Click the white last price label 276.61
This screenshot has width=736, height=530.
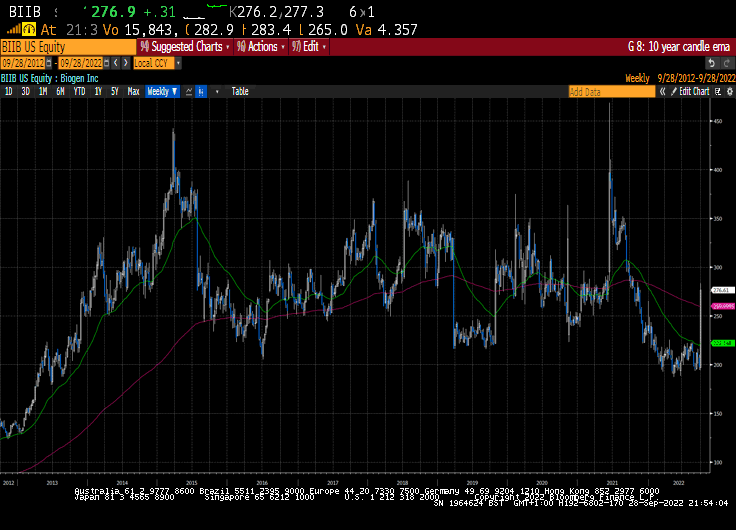[723, 290]
